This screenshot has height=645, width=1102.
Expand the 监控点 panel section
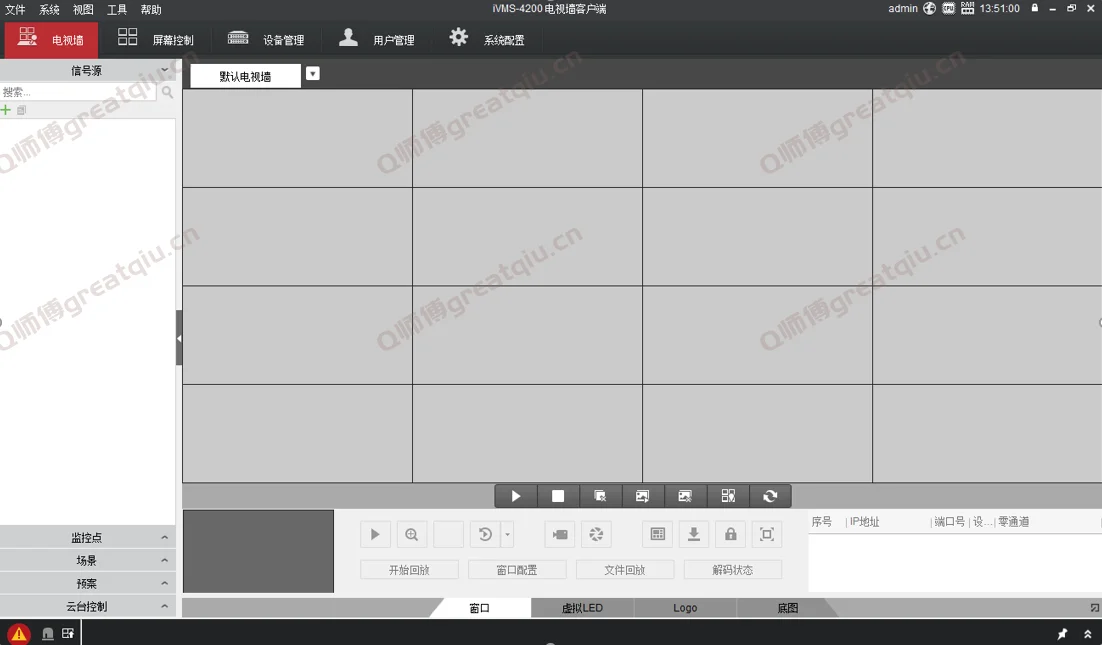pyautogui.click(x=87, y=538)
